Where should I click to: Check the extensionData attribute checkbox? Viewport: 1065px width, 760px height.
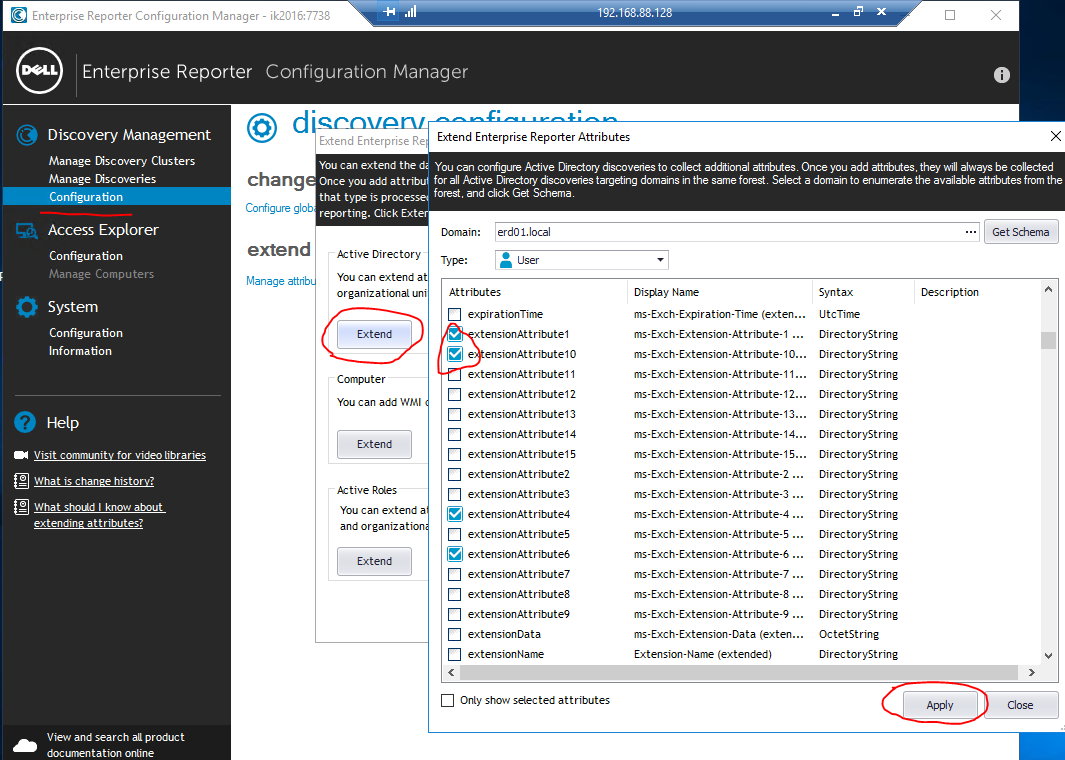[x=454, y=634]
